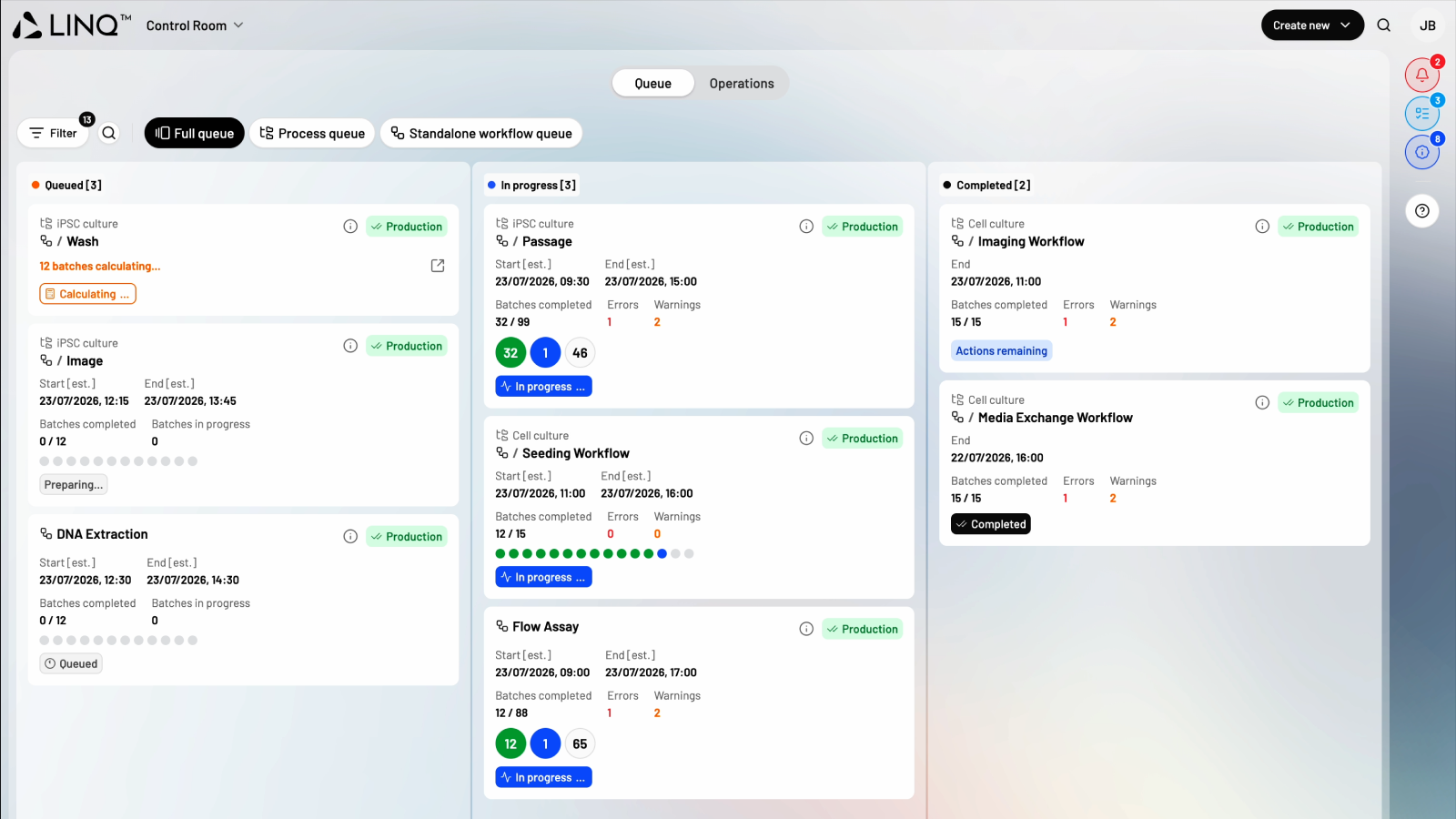
Task: Click the 46 remaining batches circle
Action: tap(580, 353)
